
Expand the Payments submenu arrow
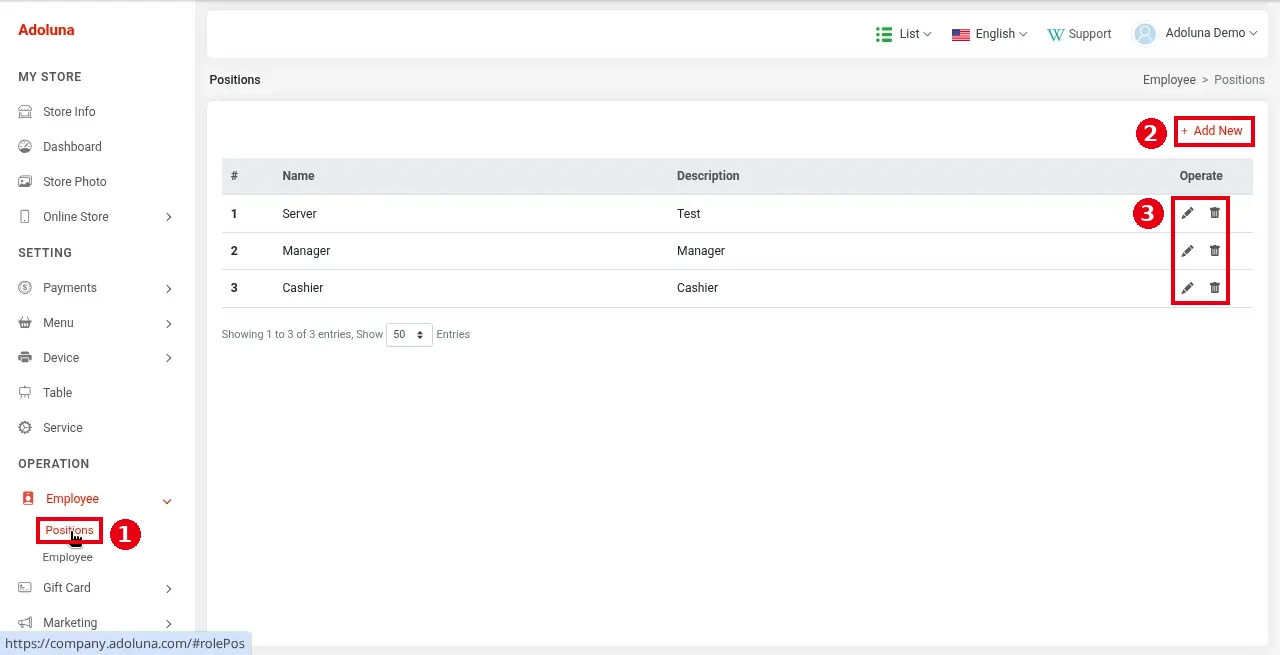click(168, 288)
